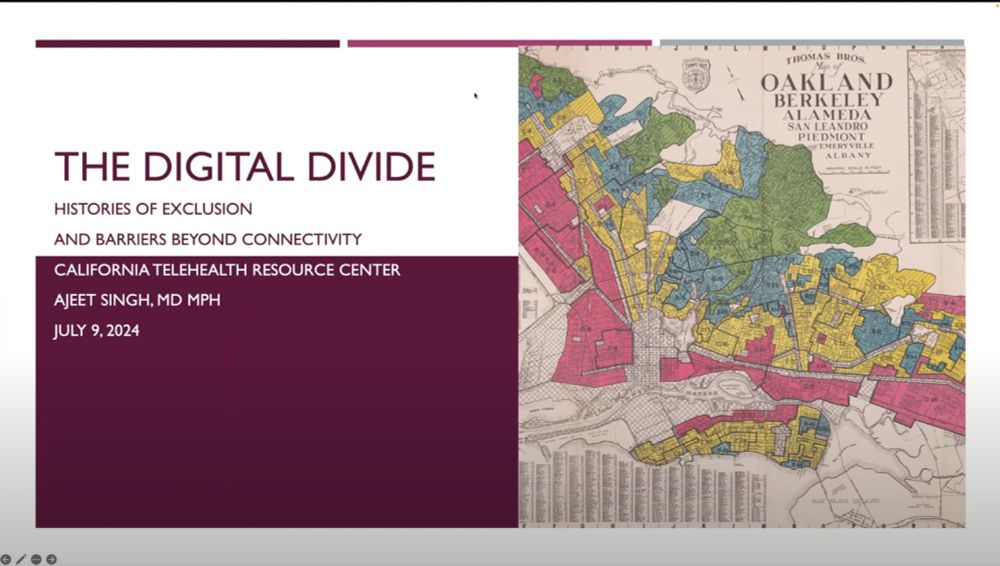Click the date 'JULY 9, 2024'
Image resolution: width=1000 pixels, height=566 pixels.
[96, 331]
